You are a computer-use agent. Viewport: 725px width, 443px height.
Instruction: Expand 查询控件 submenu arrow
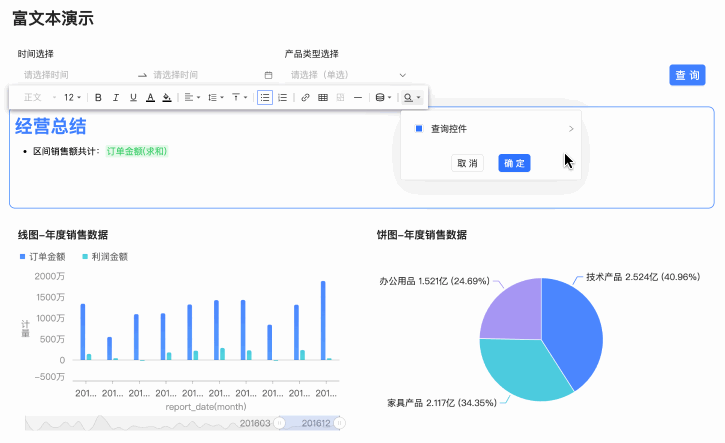point(571,129)
